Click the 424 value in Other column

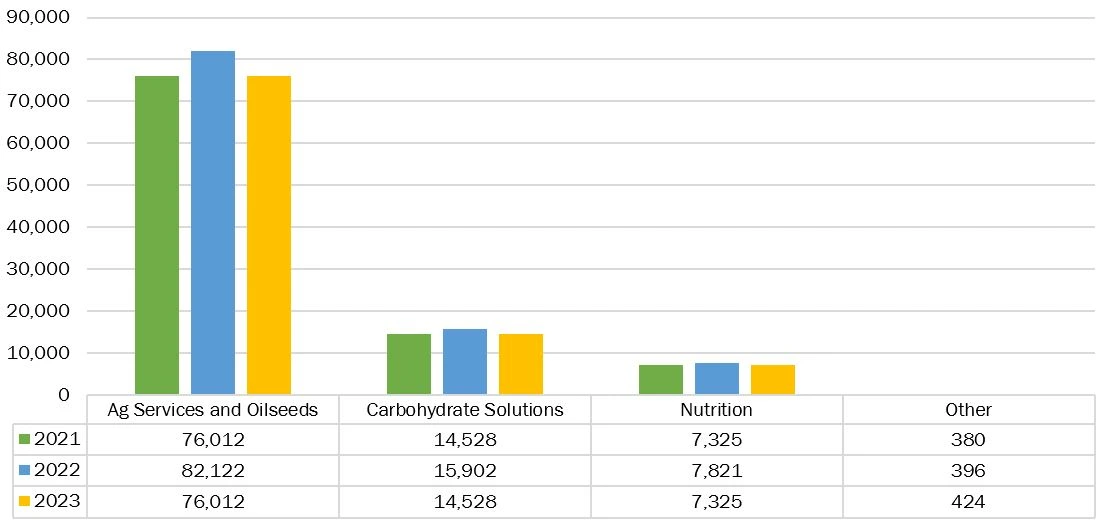pyautogui.click(x=968, y=502)
